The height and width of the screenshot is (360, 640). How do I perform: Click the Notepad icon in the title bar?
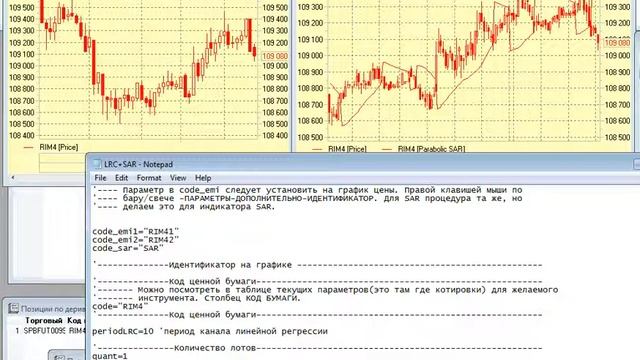tap(97, 164)
